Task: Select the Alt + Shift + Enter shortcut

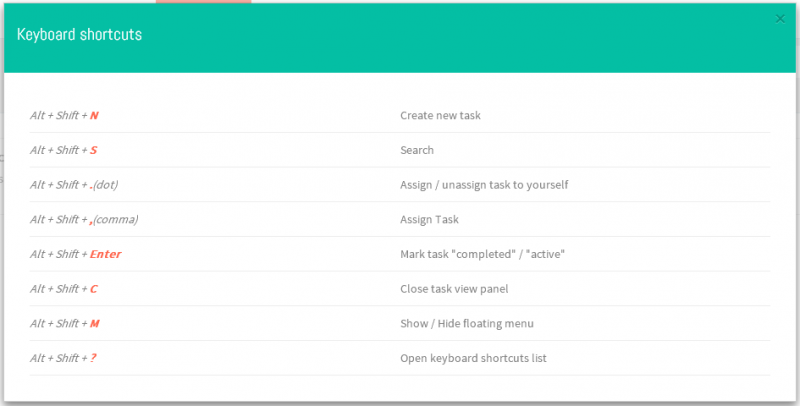Action: pos(76,254)
